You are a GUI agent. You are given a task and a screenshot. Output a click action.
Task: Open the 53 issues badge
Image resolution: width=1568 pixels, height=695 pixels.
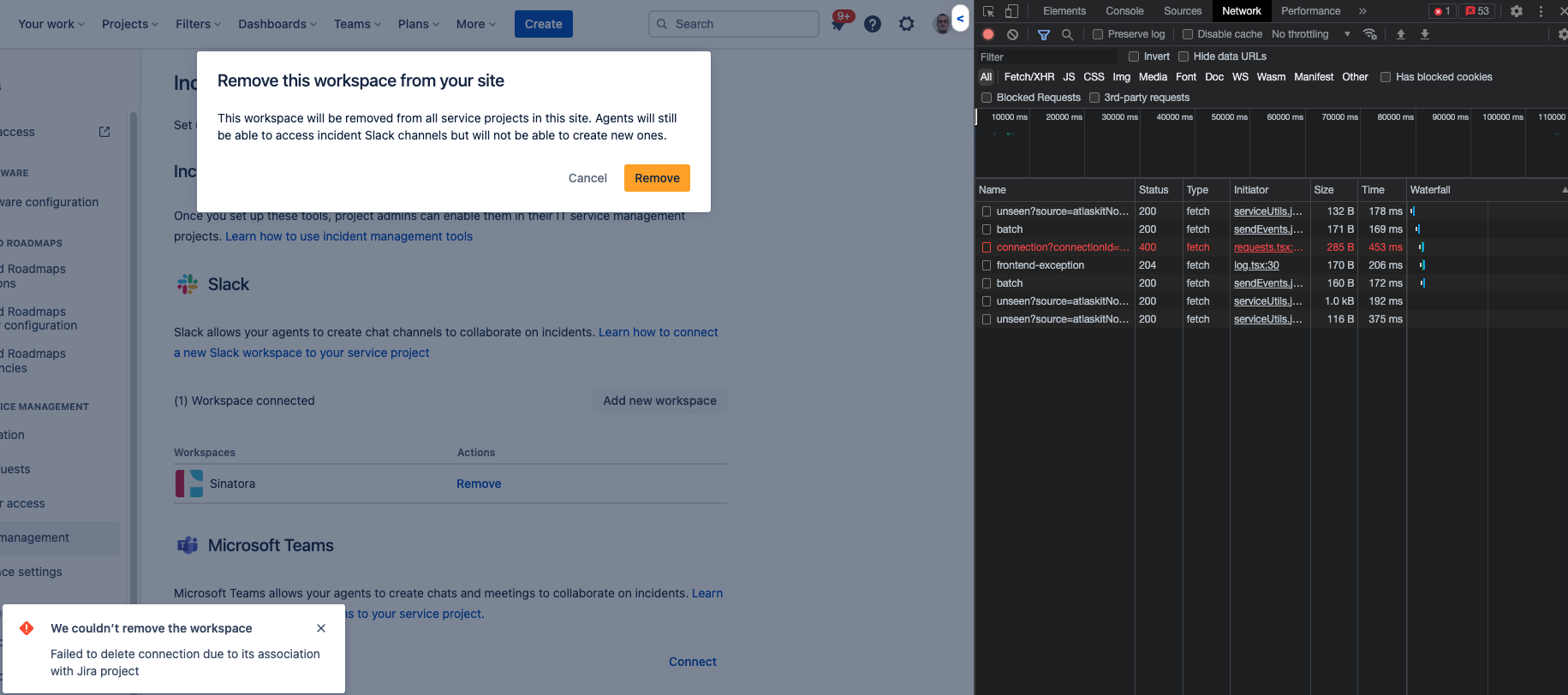point(1477,11)
